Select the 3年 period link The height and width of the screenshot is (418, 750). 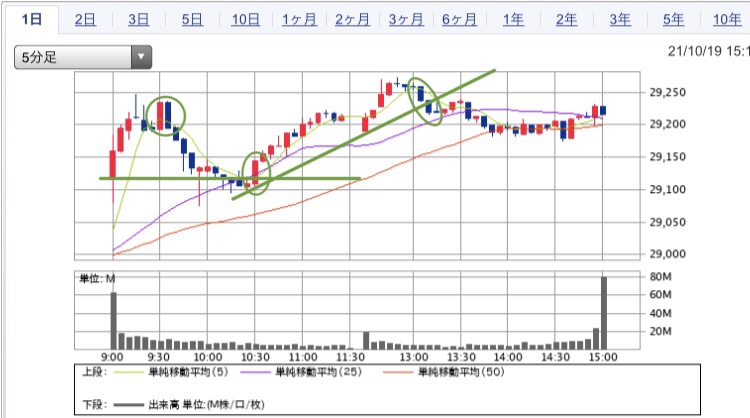(x=620, y=20)
